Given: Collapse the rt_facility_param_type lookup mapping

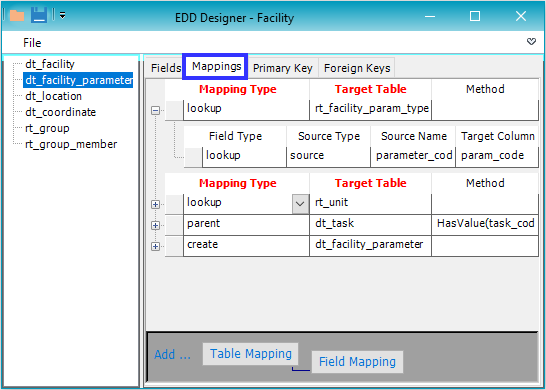Looking at the screenshot, I should (x=156, y=111).
